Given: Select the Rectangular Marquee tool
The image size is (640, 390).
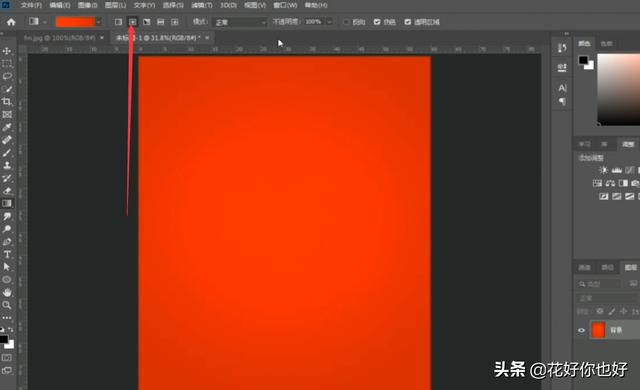Looking at the screenshot, I should tap(7, 64).
